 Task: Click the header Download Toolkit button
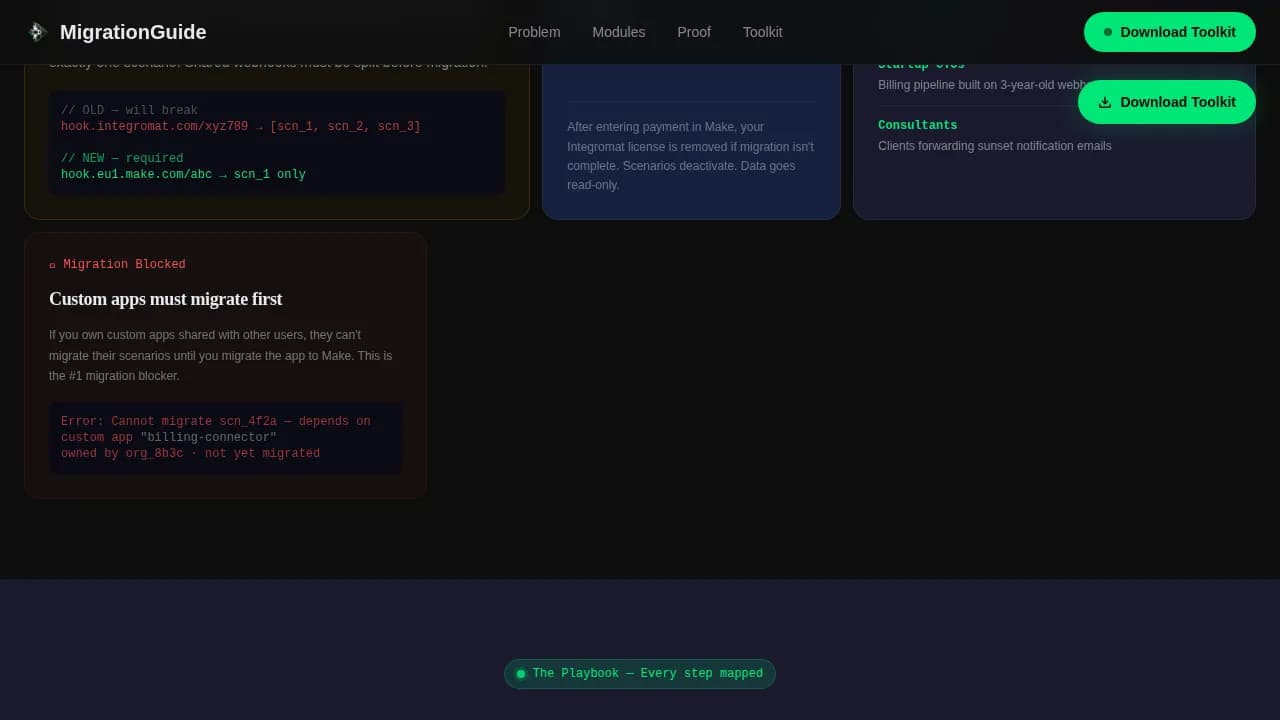point(1170,32)
